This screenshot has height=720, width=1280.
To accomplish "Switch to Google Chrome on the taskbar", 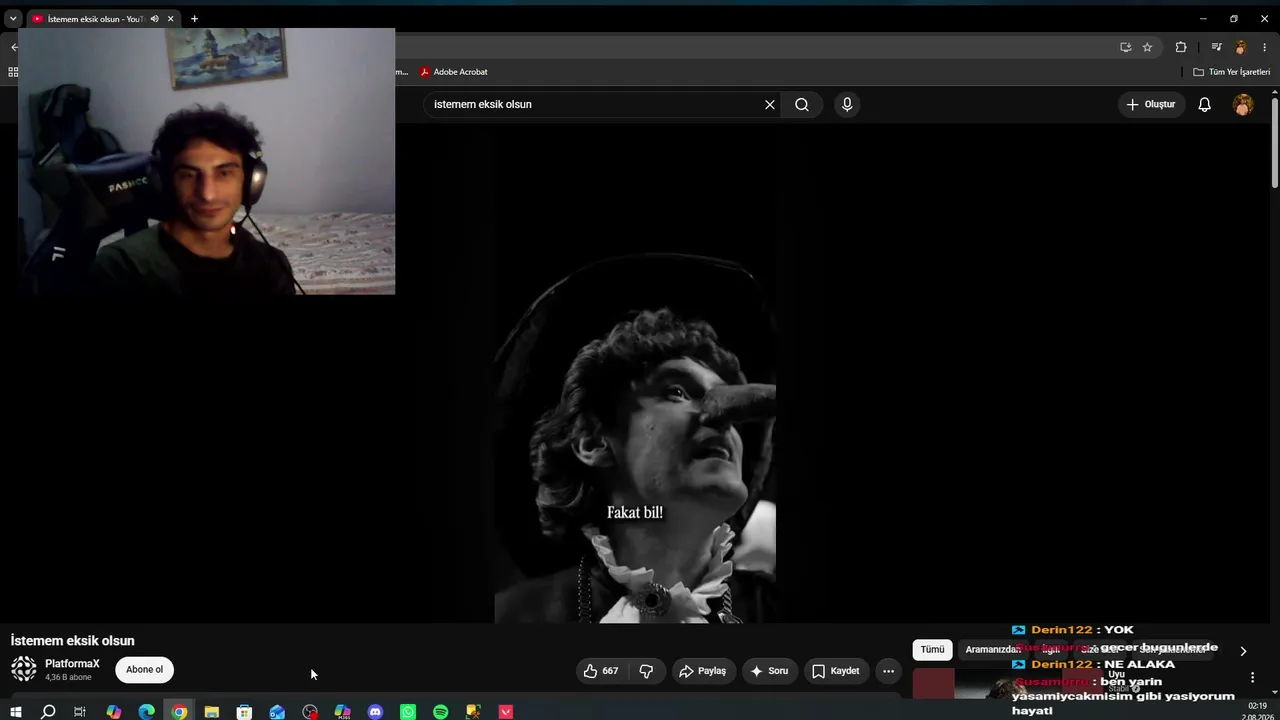I will pyautogui.click(x=179, y=712).
